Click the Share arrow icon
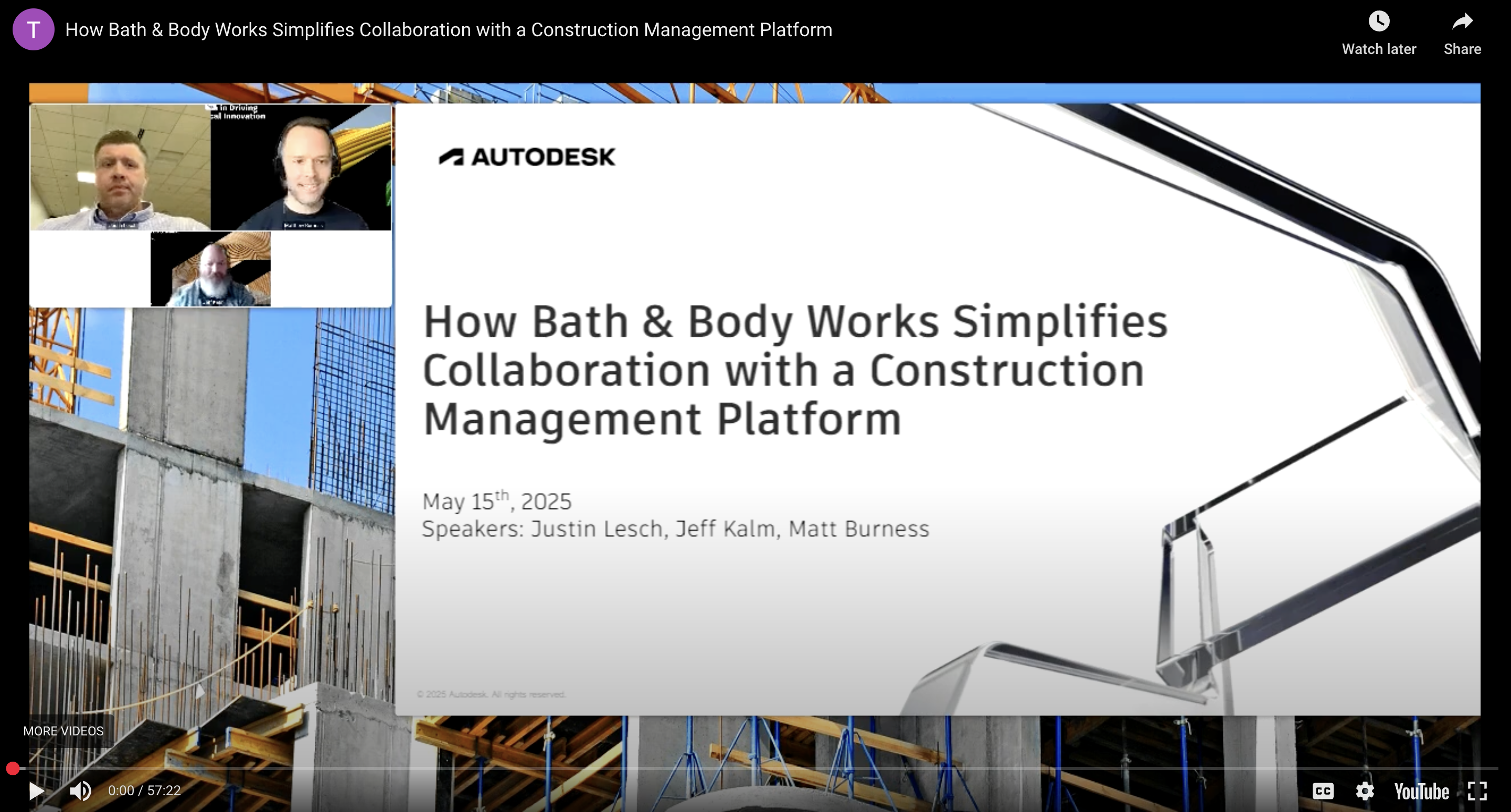Image resolution: width=1511 pixels, height=812 pixels. pyautogui.click(x=1462, y=22)
